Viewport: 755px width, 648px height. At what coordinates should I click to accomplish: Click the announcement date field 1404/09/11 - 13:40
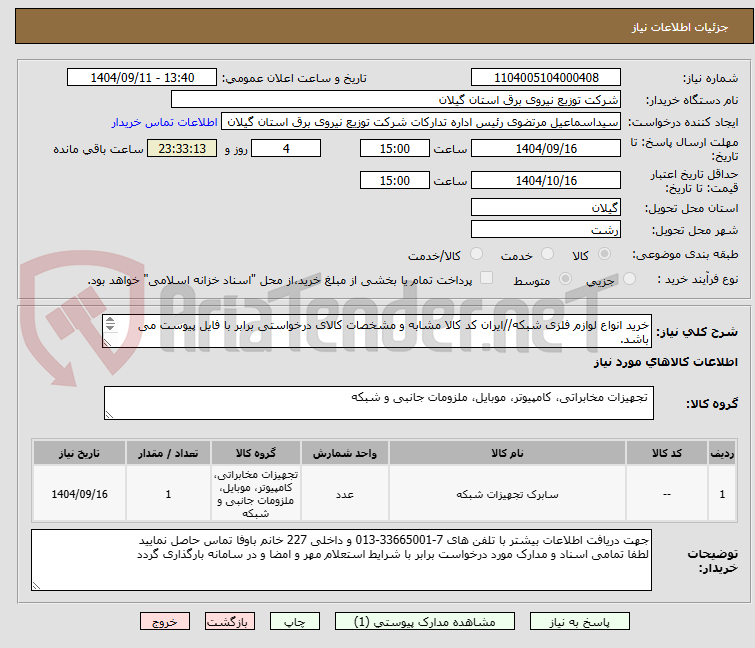pos(142,78)
